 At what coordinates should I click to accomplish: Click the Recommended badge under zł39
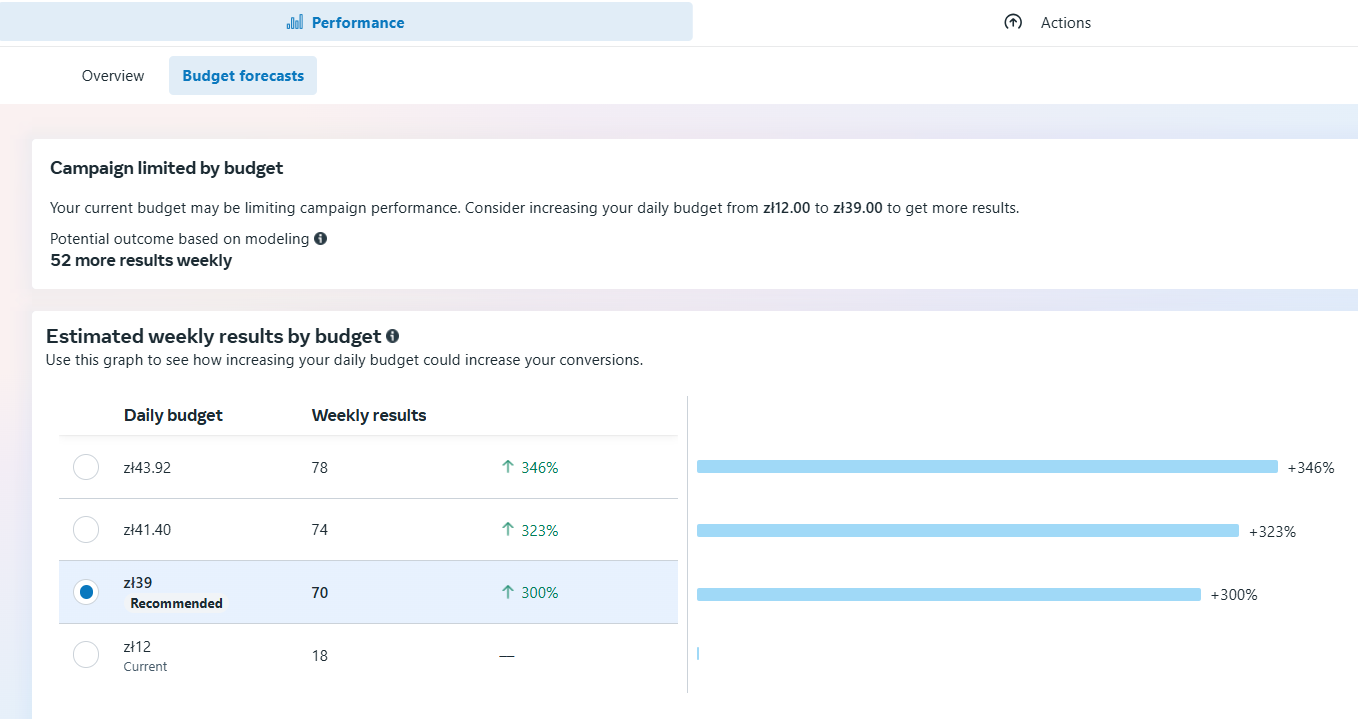176,603
